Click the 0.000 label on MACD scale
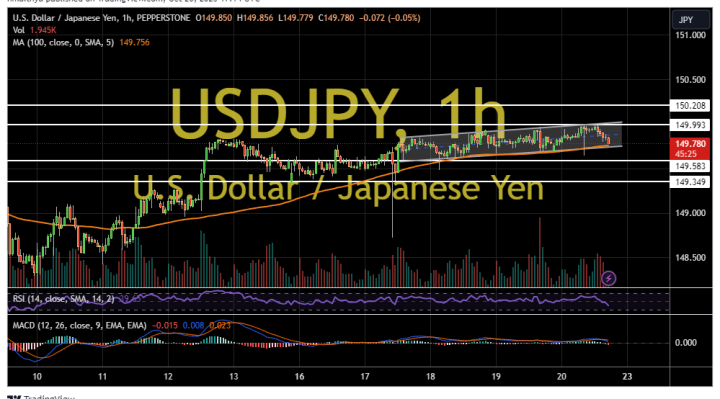 coord(686,343)
